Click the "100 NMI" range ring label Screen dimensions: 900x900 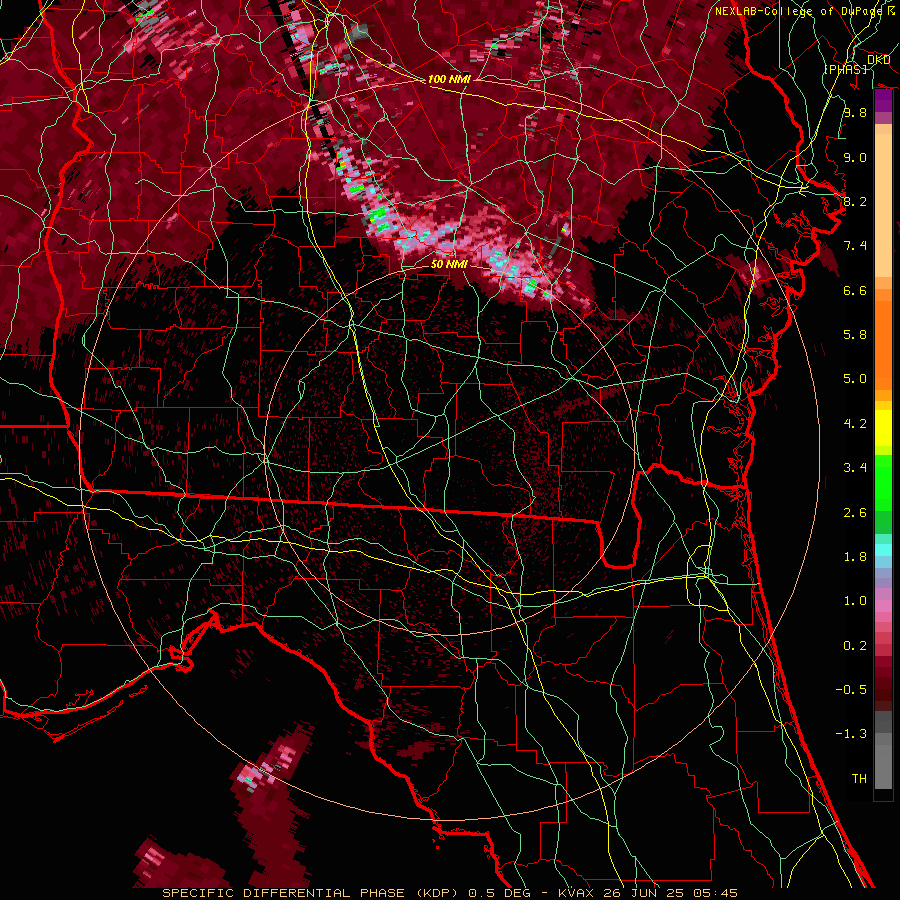[449, 79]
